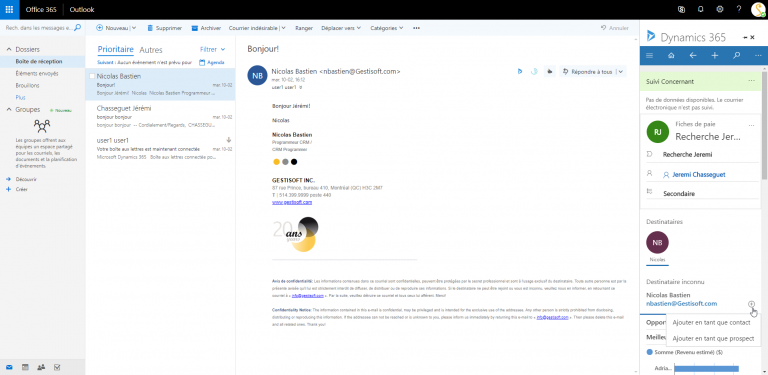Open Dynamics 365 hamburger menu

[649, 55]
